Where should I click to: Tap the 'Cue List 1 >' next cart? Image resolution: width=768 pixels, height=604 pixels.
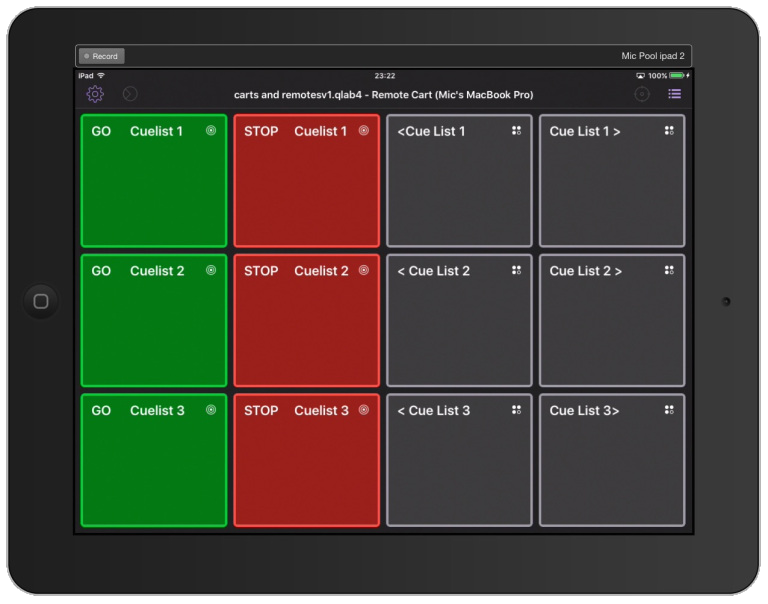point(612,181)
